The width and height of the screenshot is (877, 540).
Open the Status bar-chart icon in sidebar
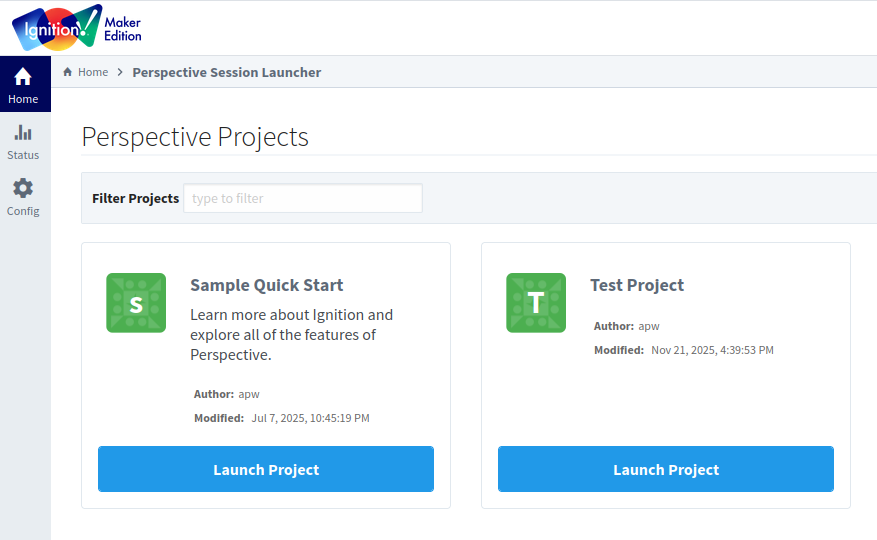(23, 133)
